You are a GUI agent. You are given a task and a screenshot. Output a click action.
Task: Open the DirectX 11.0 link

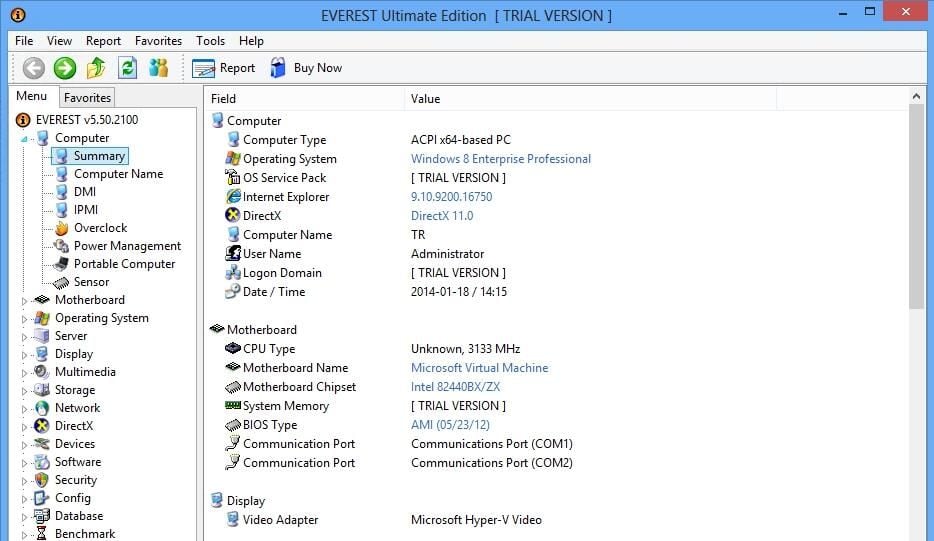click(442, 216)
